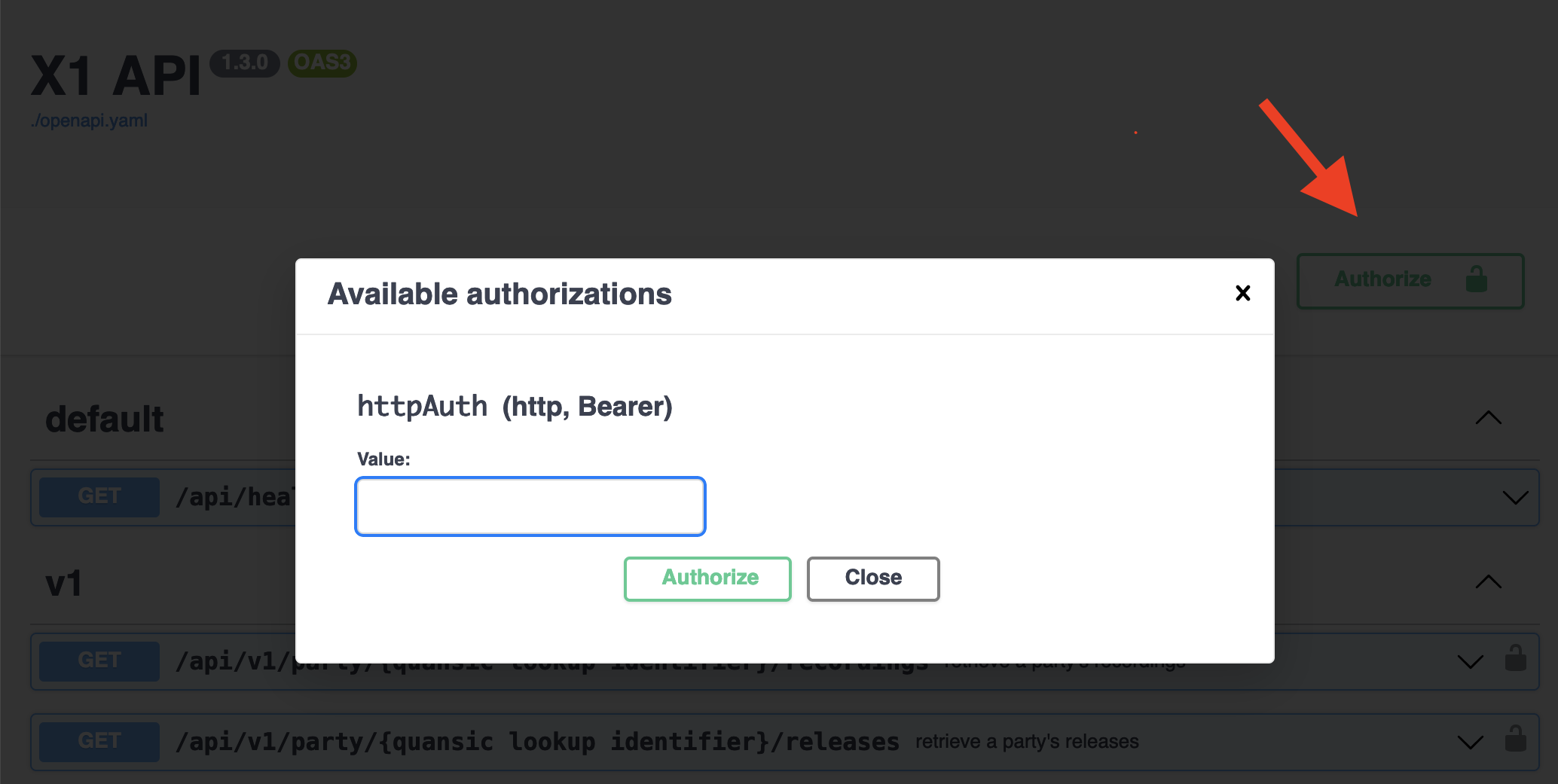Dismiss Available authorizations with the X
Viewport: 1558px width, 784px height.
[1242, 294]
